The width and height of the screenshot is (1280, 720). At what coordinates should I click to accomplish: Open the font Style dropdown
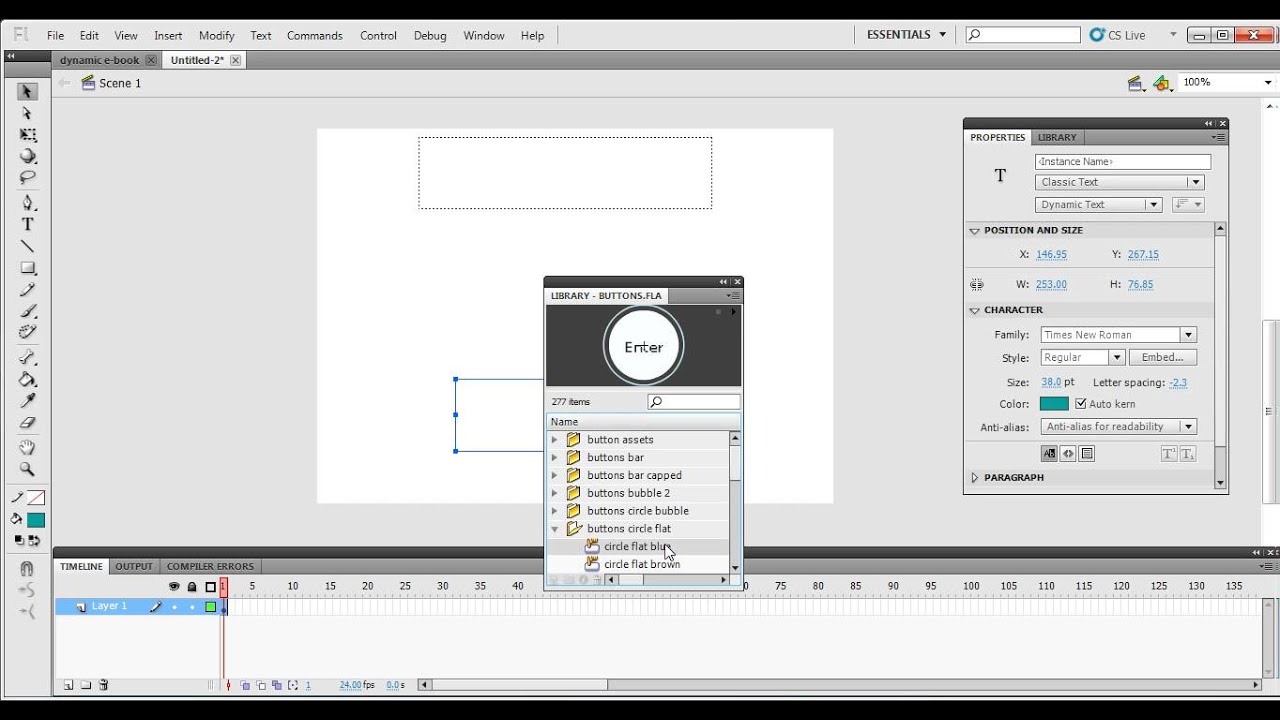1083,357
